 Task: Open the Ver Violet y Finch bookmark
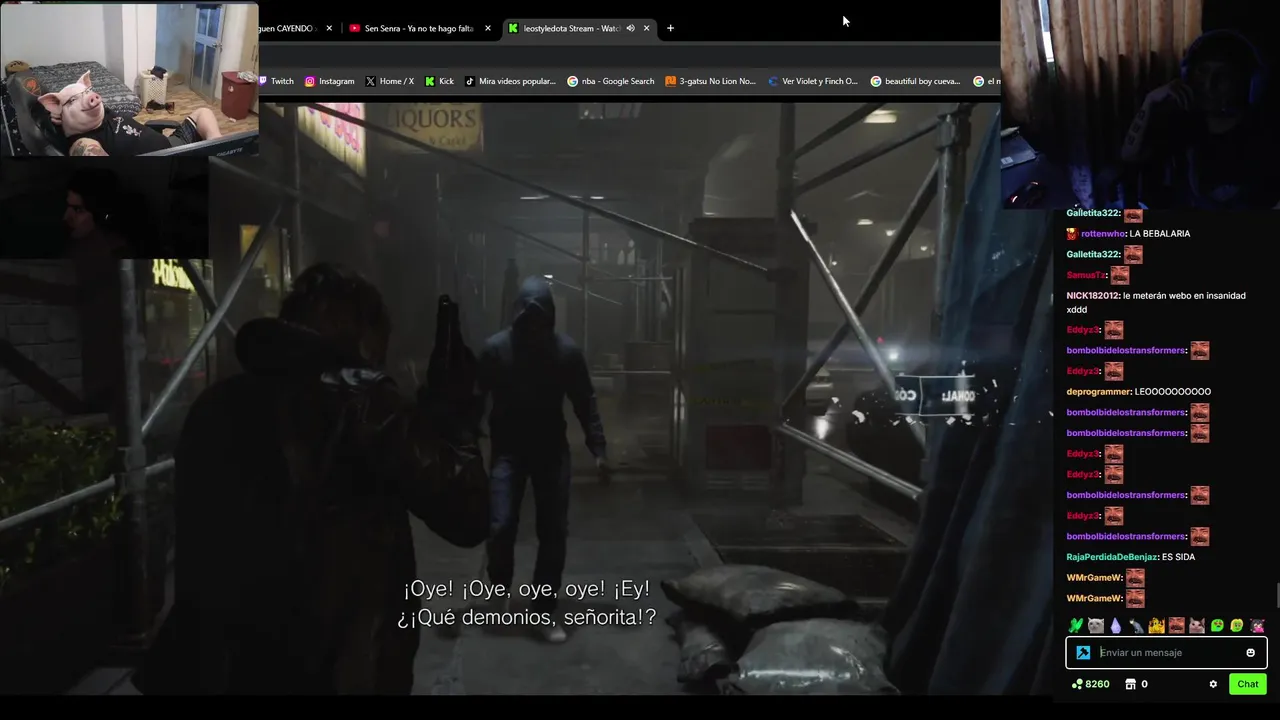tap(813, 81)
